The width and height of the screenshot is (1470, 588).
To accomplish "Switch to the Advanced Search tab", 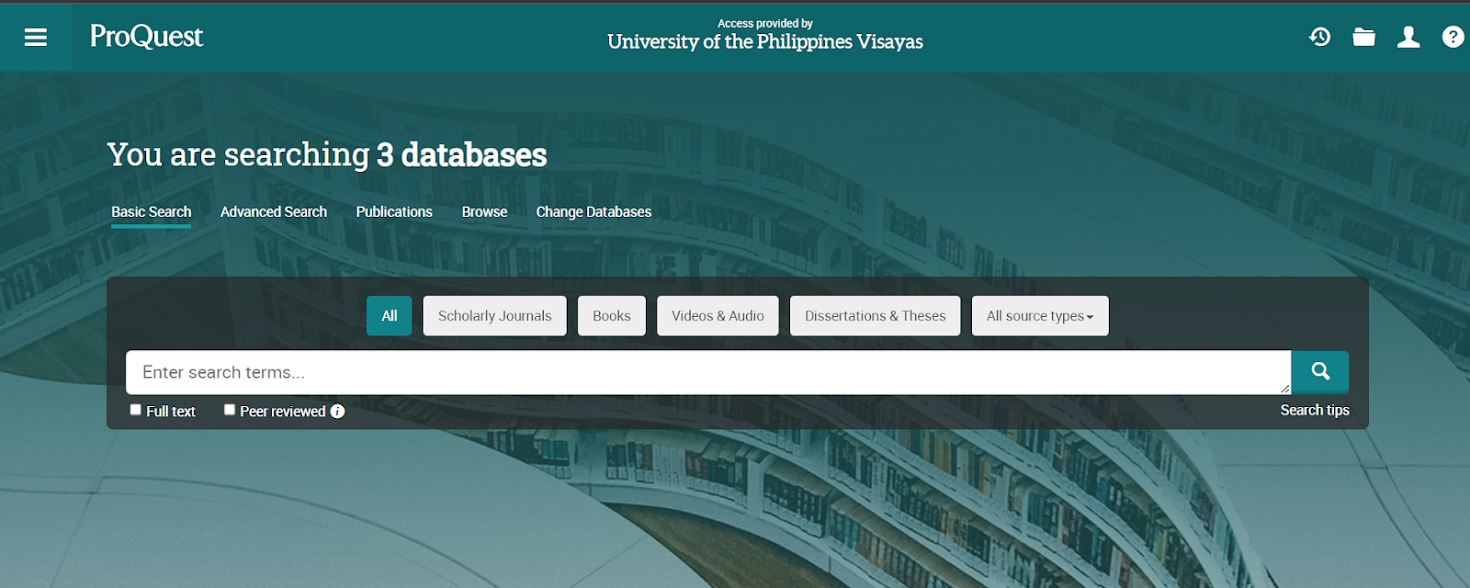I will coord(274,212).
